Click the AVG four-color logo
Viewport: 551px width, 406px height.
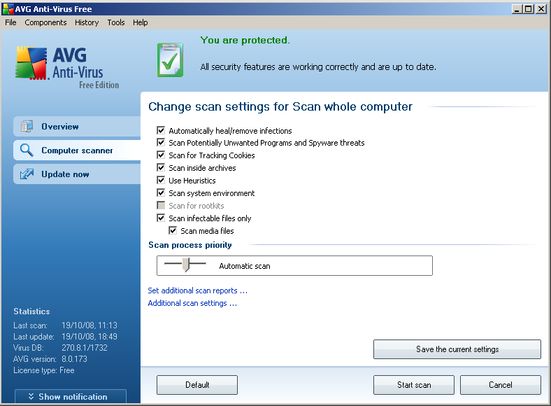[x=31, y=64]
